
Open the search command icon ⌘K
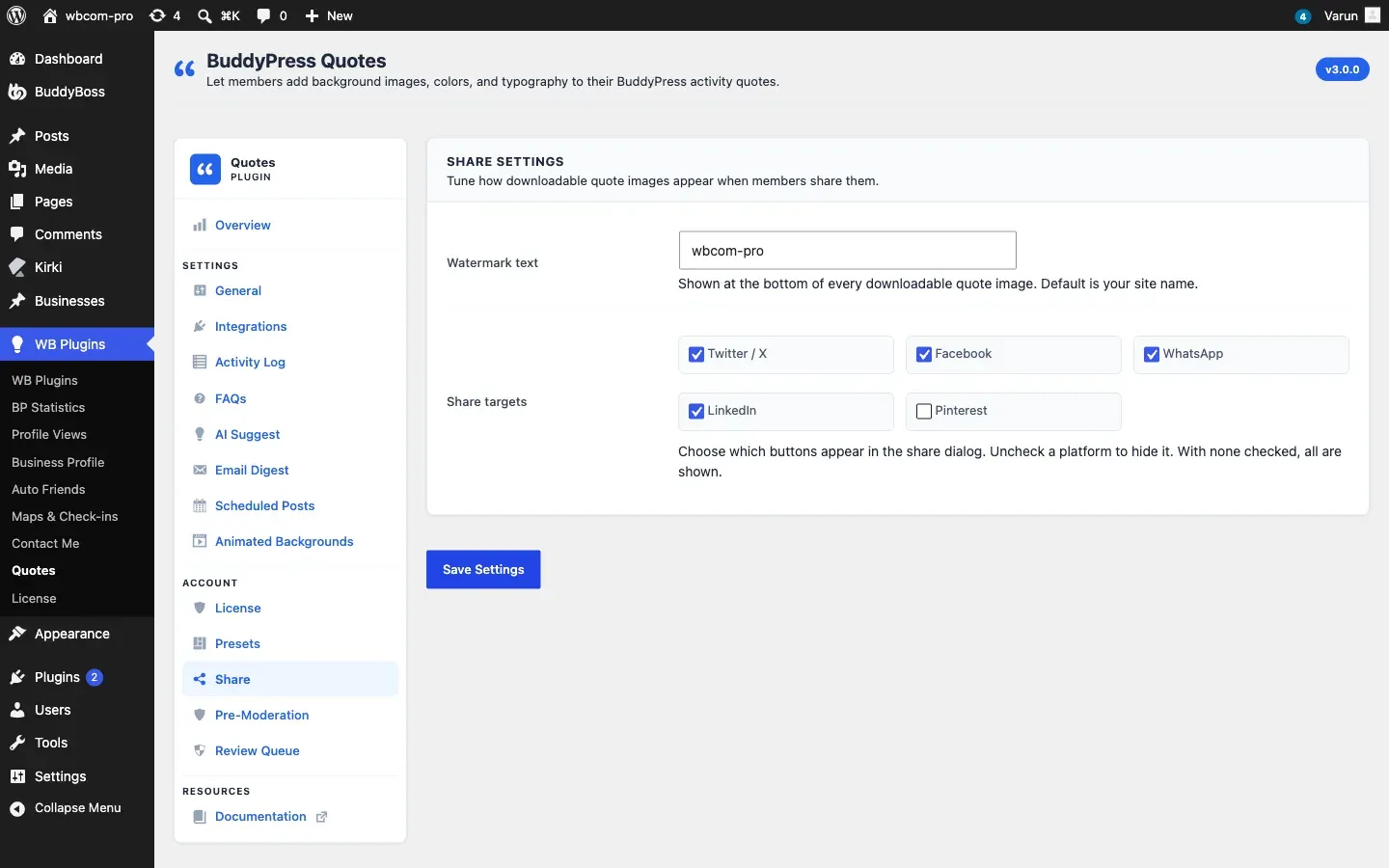(204, 15)
